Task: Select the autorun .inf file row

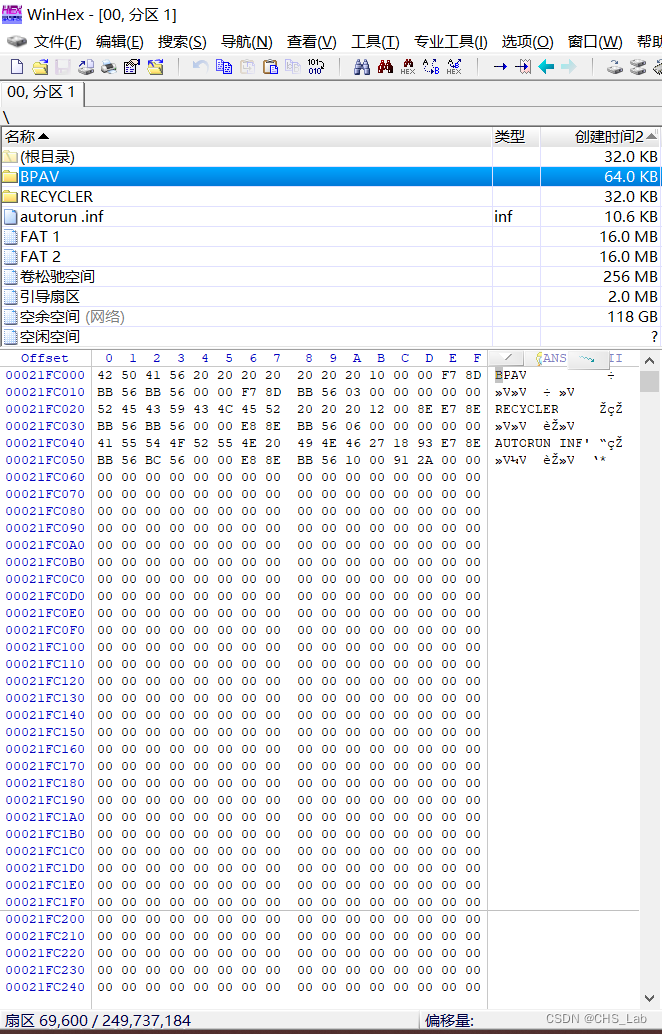Action: (x=330, y=216)
